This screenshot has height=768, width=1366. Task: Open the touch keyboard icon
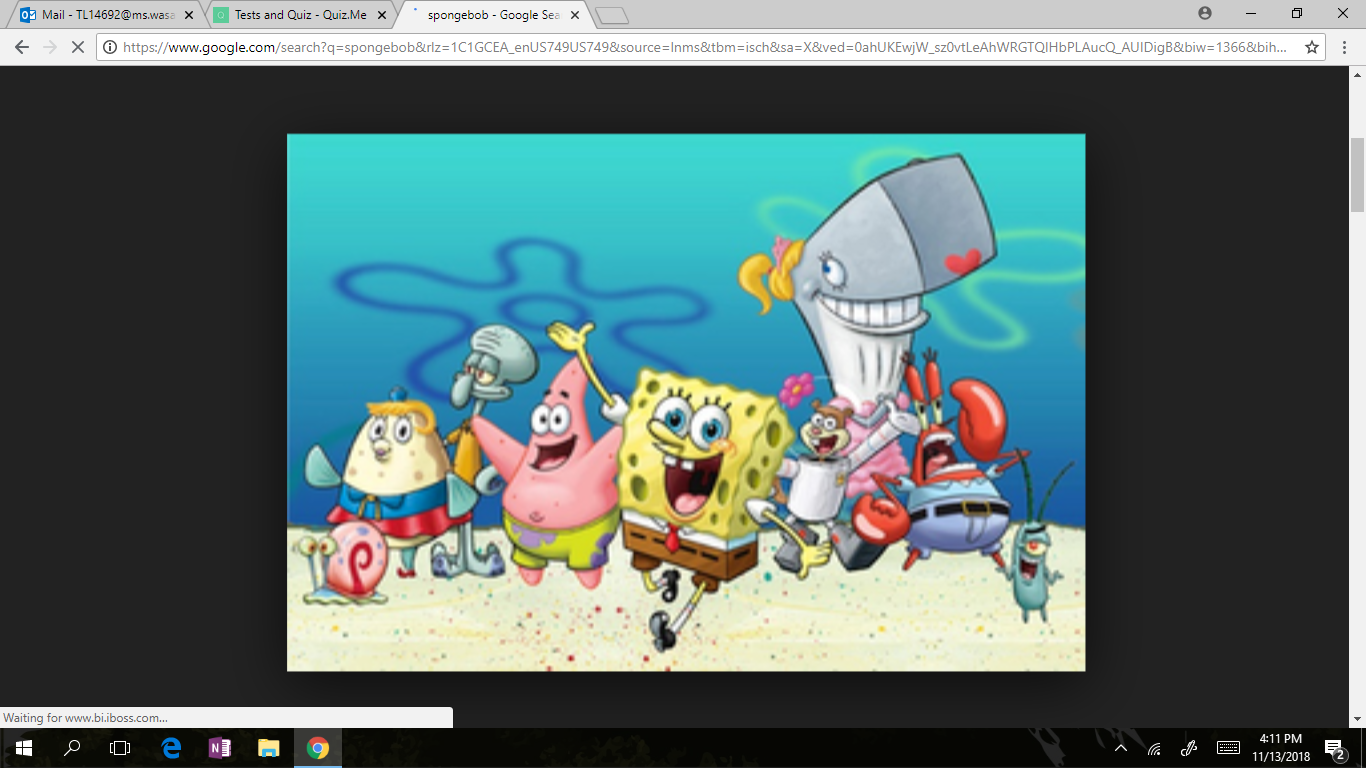click(1228, 748)
